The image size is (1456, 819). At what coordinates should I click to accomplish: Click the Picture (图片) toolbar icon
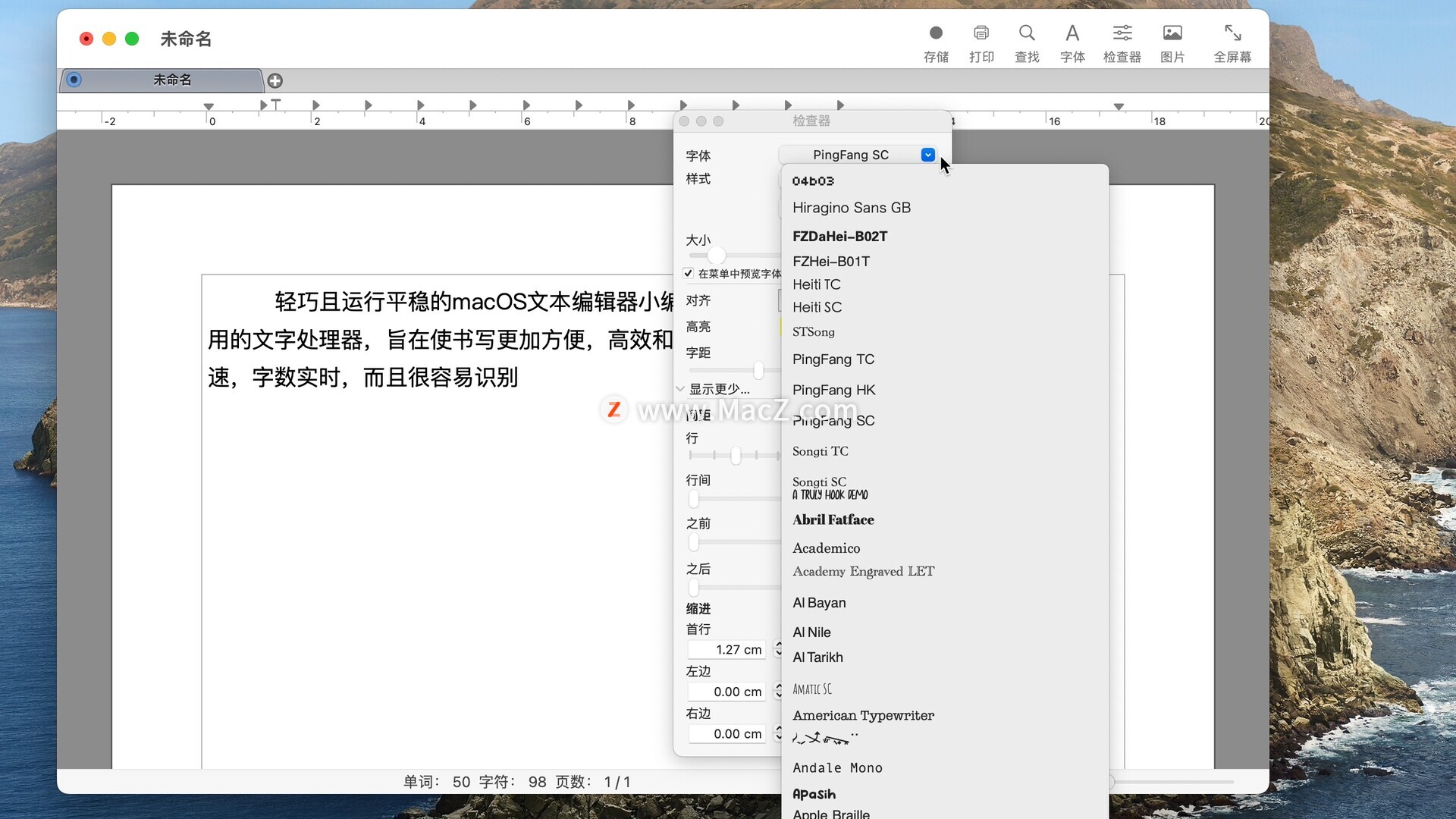tap(1172, 33)
